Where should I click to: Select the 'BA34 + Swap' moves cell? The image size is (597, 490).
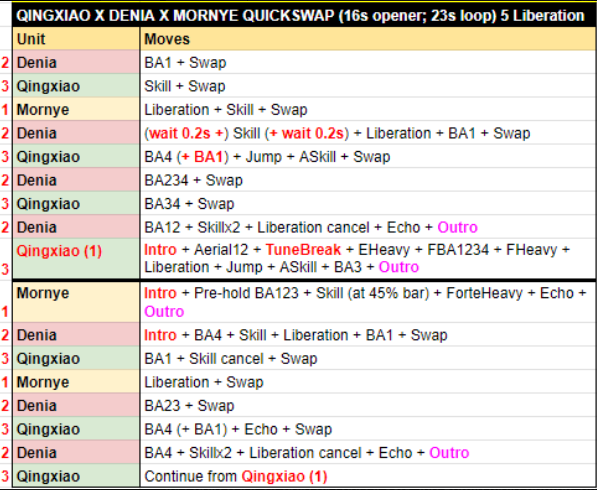(367, 204)
